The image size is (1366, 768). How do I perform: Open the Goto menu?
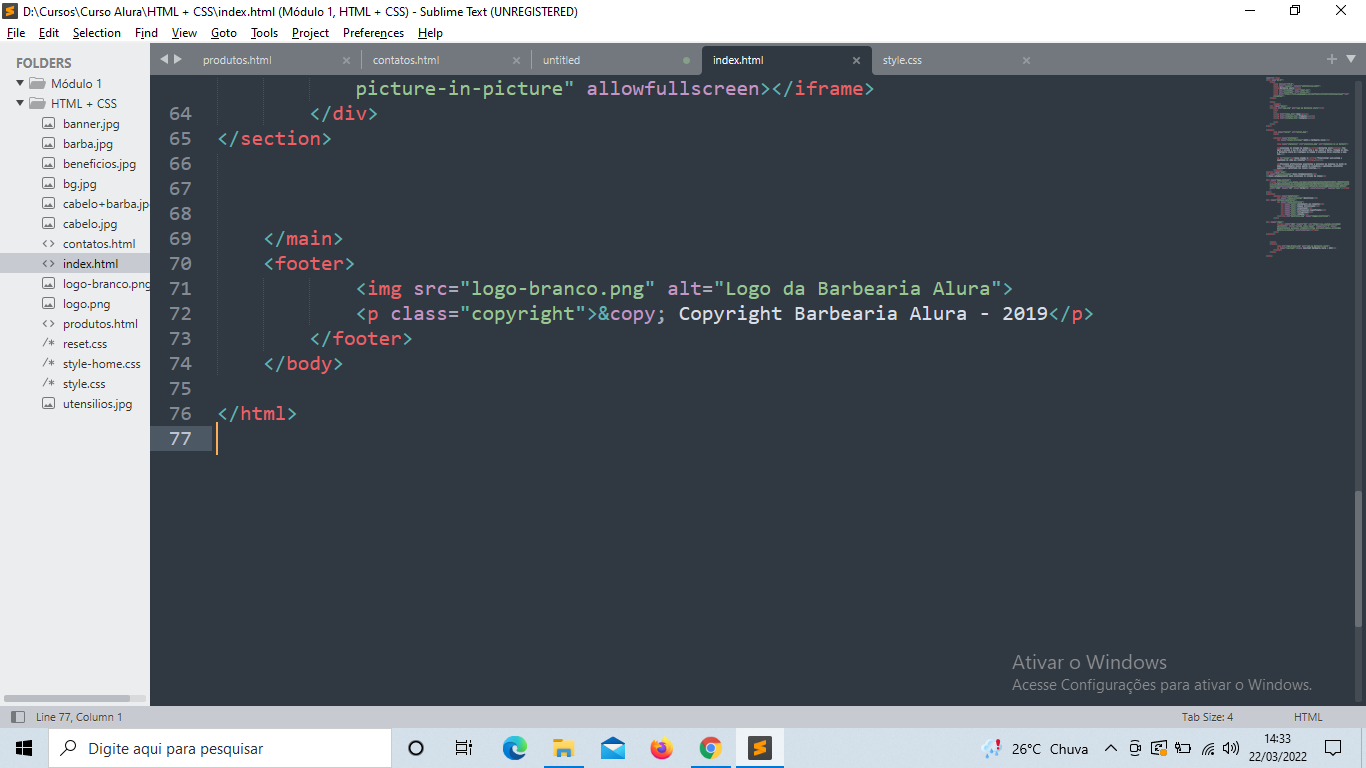click(x=224, y=33)
